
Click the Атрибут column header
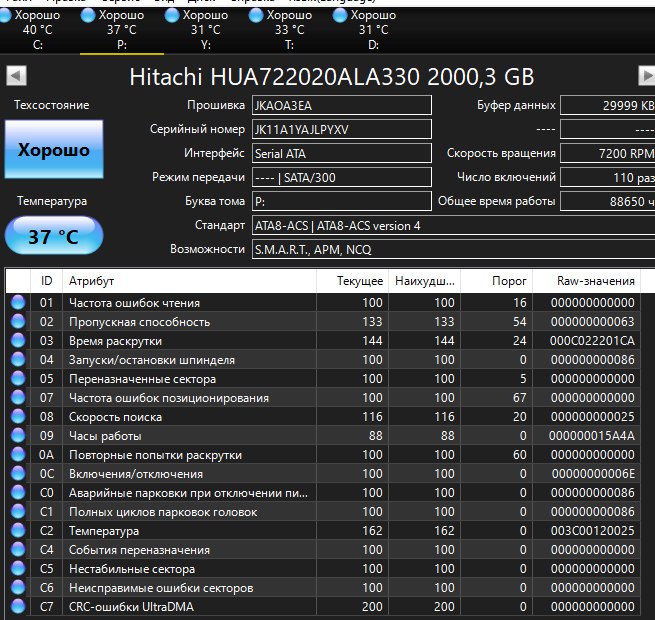point(189,281)
